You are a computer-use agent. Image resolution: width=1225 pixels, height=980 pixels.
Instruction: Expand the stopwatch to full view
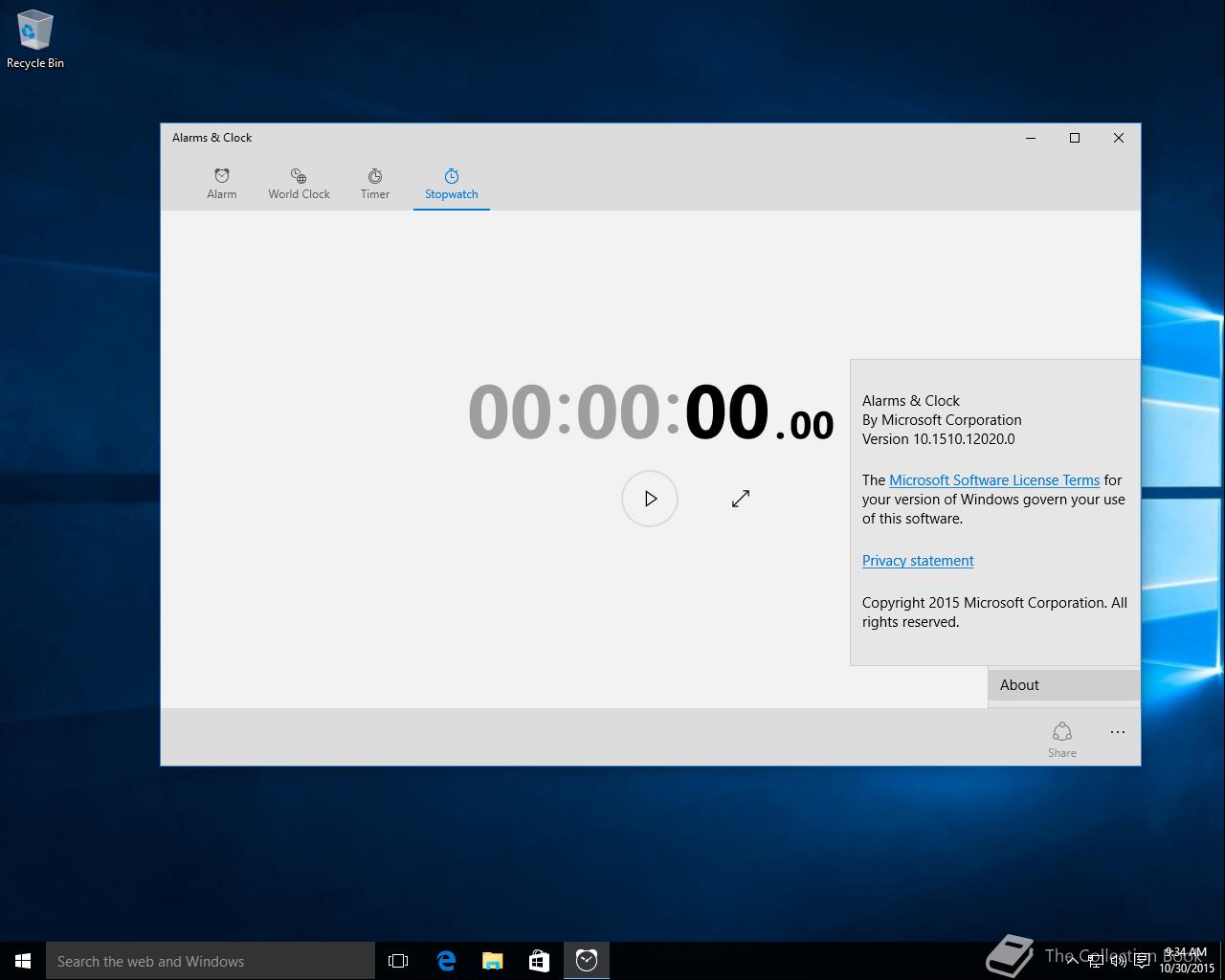pyautogui.click(x=741, y=499)
